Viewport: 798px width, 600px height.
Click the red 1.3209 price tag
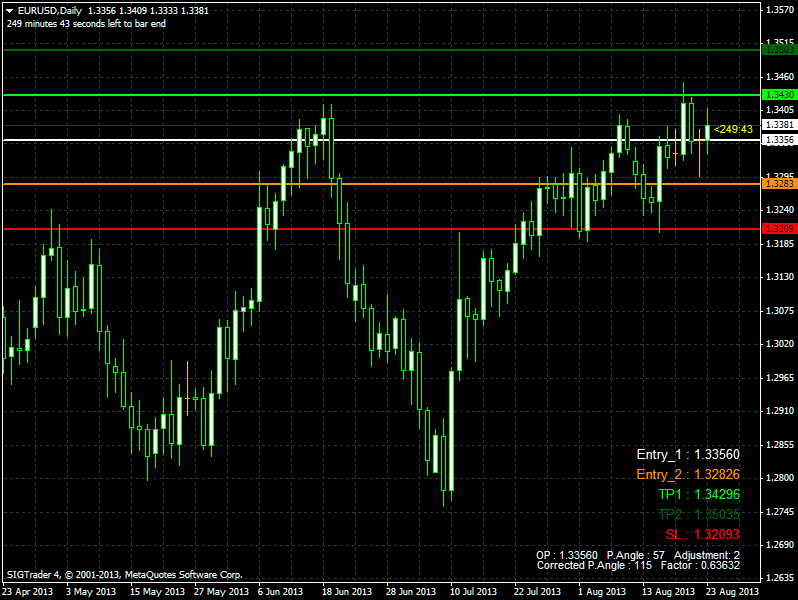(778, 229)
